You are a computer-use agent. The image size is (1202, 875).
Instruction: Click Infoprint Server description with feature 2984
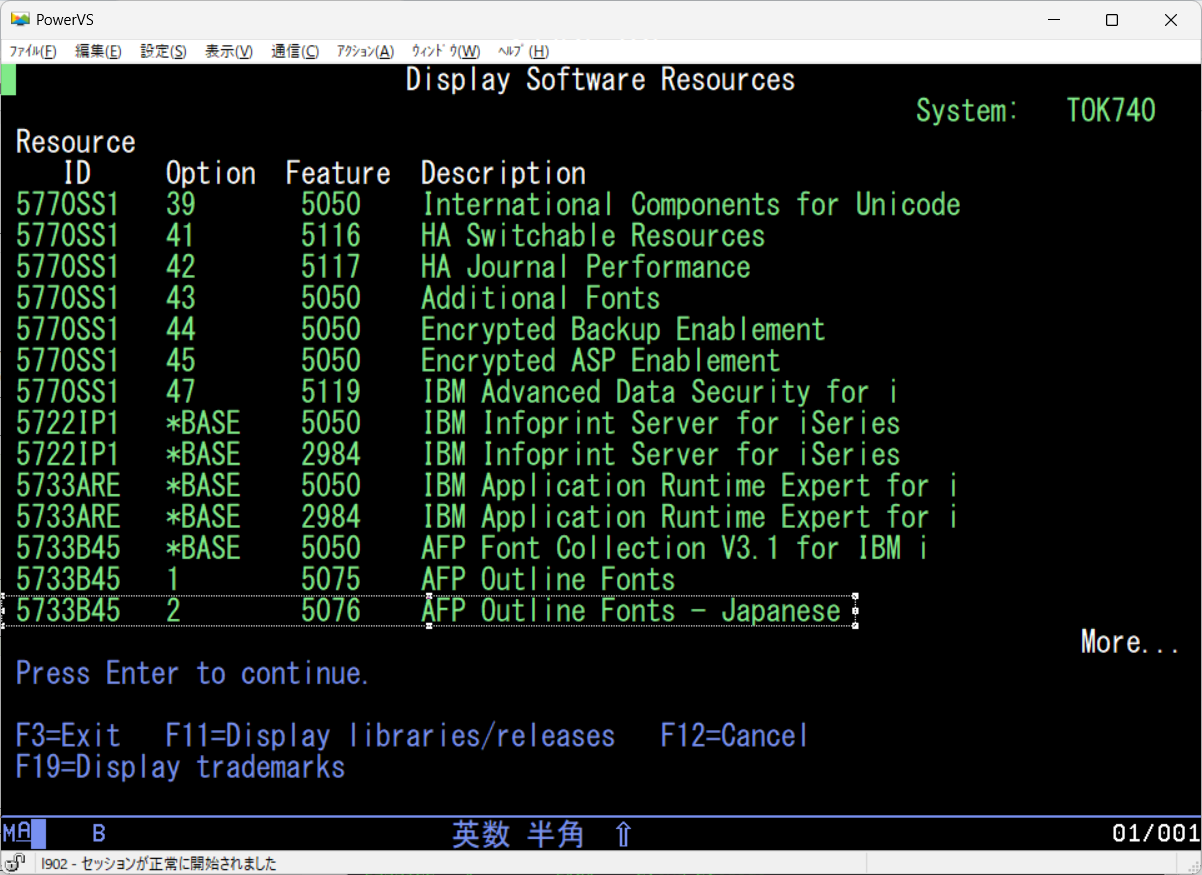point(661,454)
